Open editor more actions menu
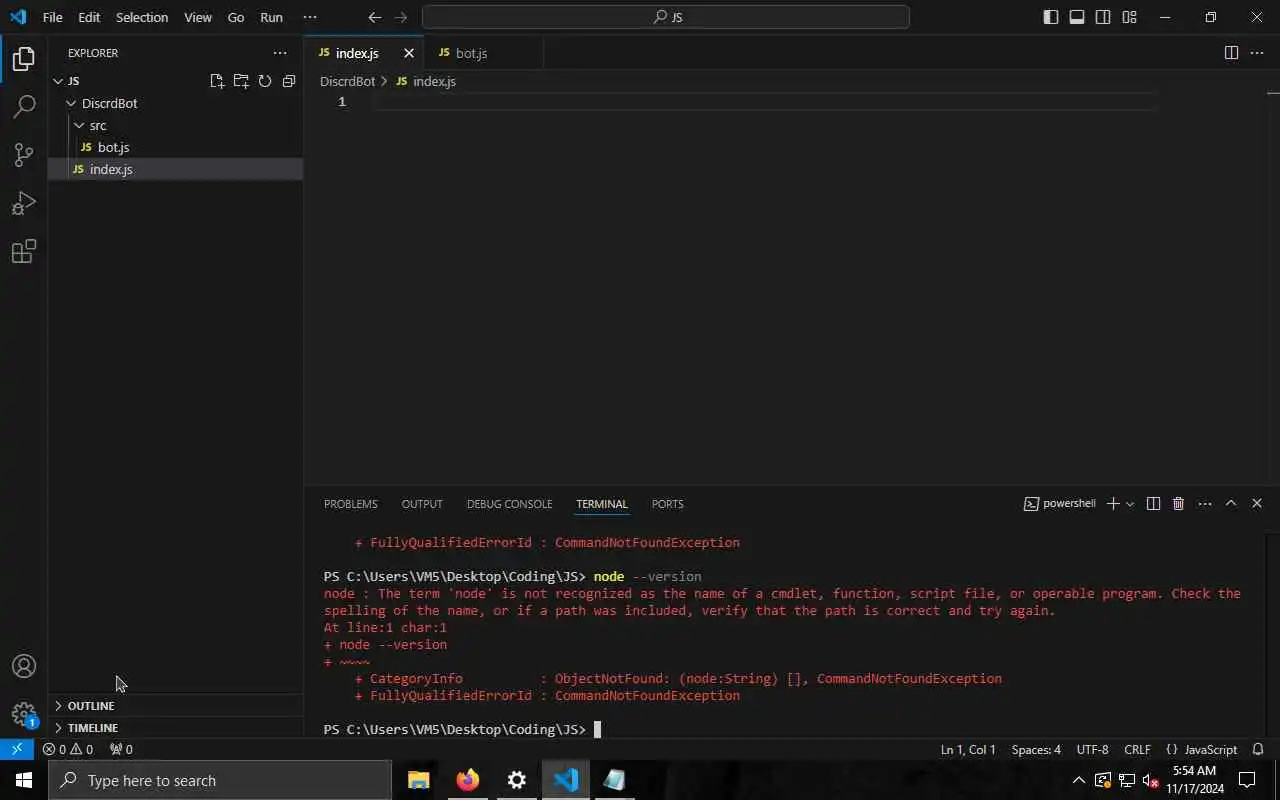 pos(1258,53)
